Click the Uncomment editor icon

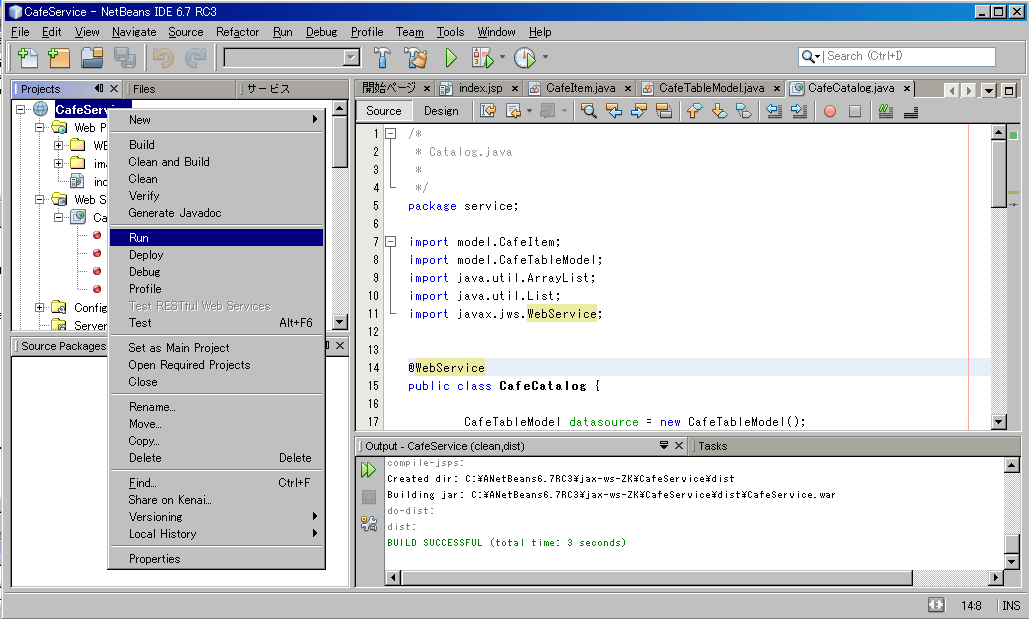point(910,112)
